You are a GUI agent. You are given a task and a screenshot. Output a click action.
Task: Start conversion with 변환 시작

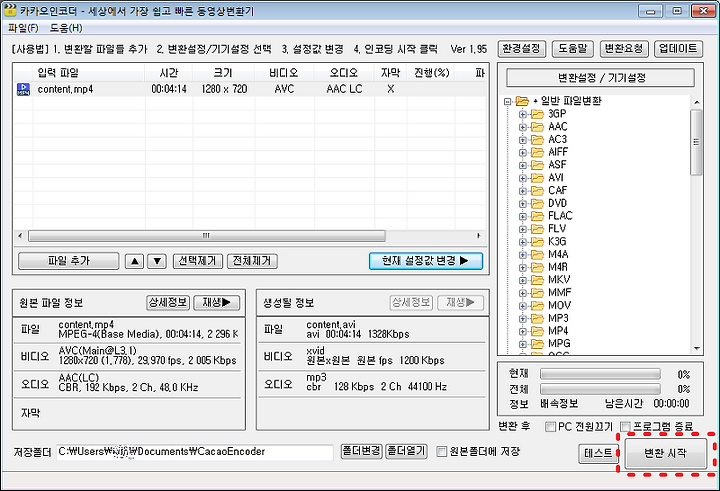pyautogui.click(x=665, y=453)
